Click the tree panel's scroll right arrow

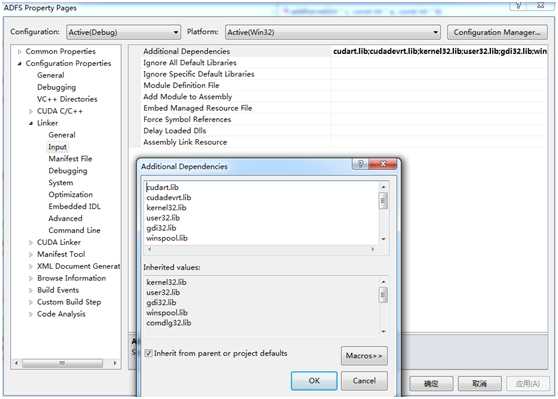click(x=115, y=363)
